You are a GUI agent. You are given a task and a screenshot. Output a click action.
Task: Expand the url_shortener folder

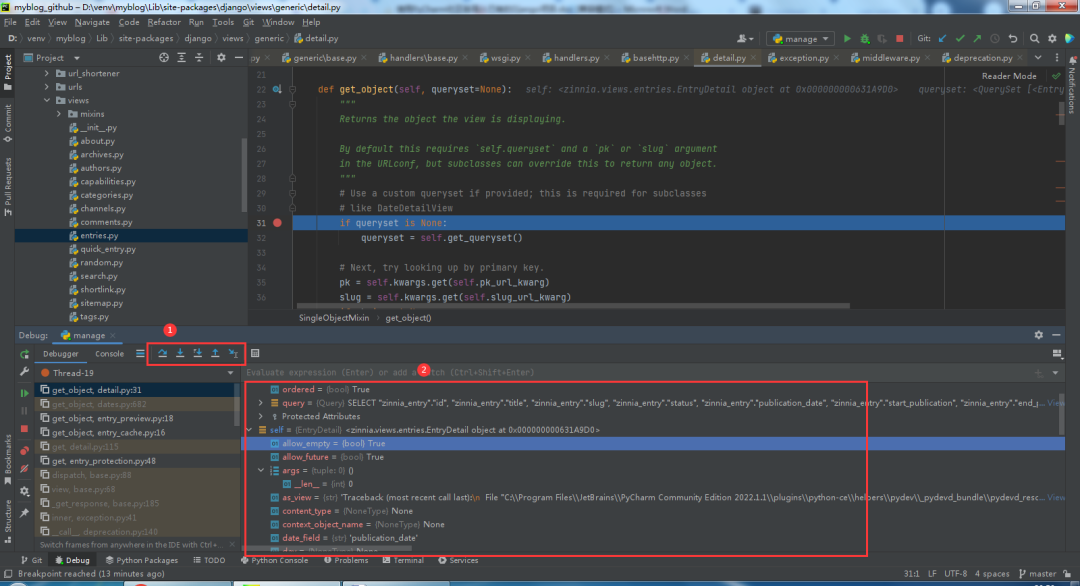click(x=47, y=73)
